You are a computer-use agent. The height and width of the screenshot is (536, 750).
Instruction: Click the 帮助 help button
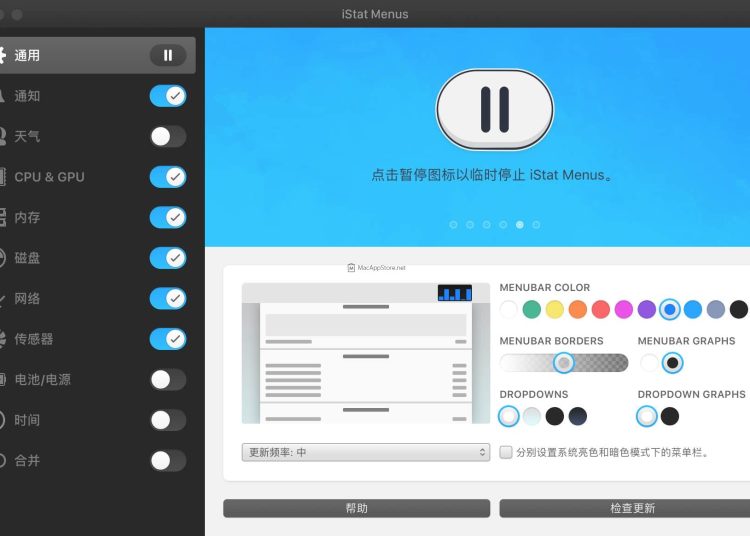[356, 508]
